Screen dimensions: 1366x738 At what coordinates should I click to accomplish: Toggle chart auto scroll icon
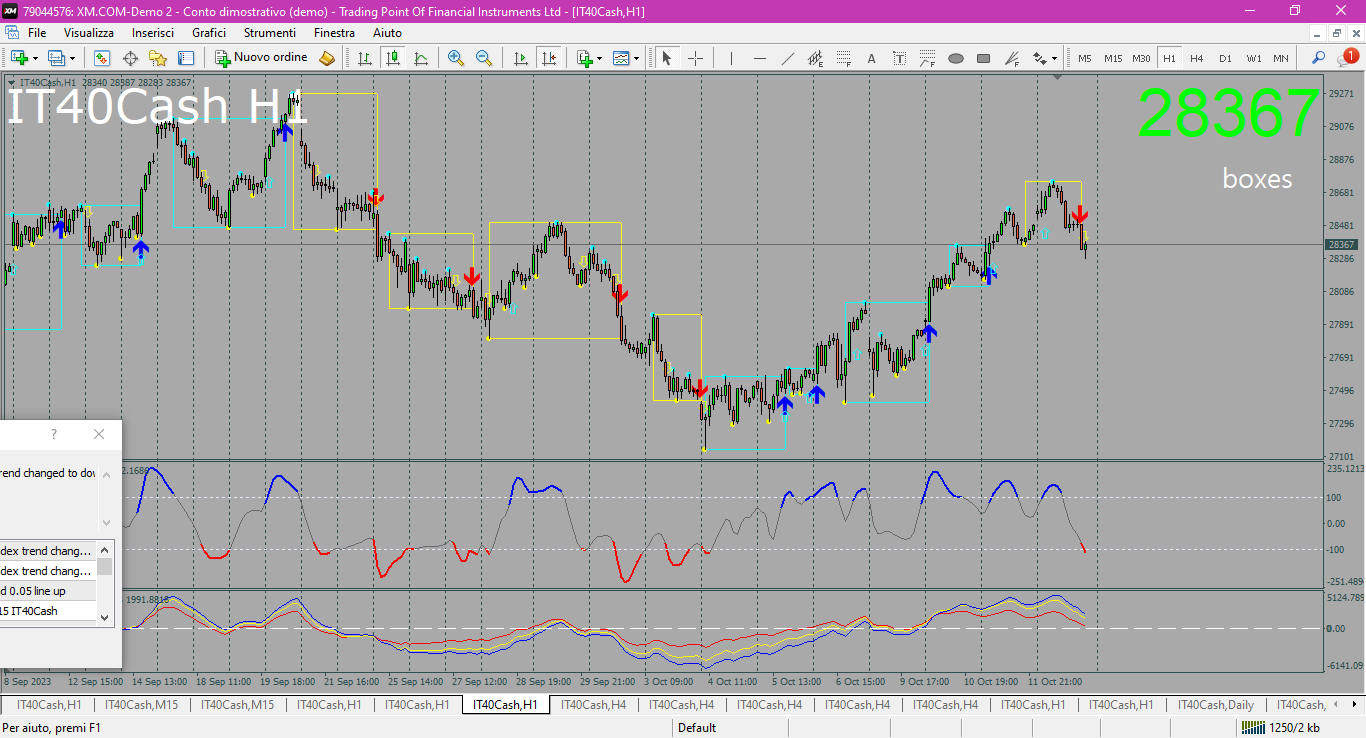point(520,58)
